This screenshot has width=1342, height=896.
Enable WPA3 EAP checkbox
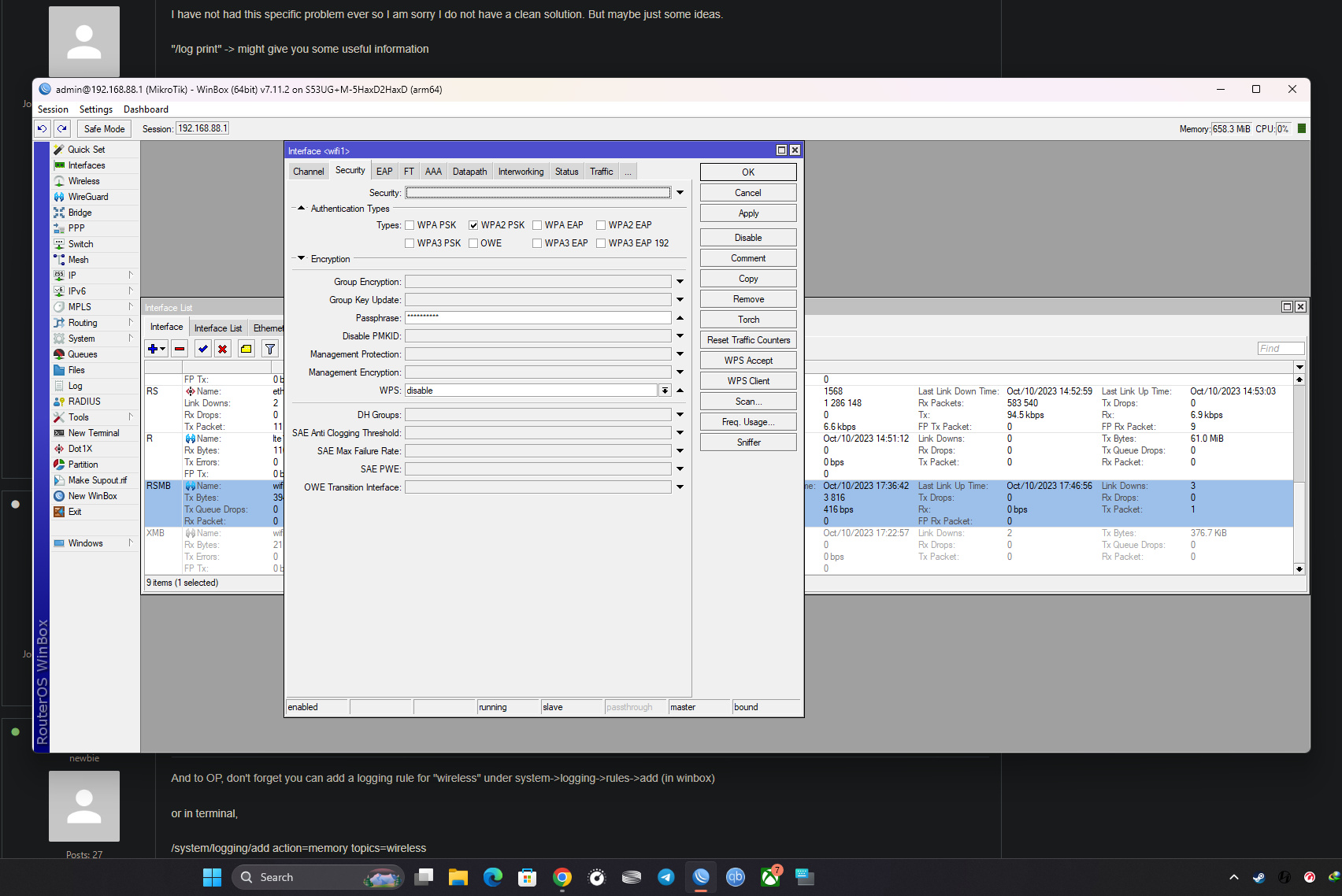pos(537,243)
